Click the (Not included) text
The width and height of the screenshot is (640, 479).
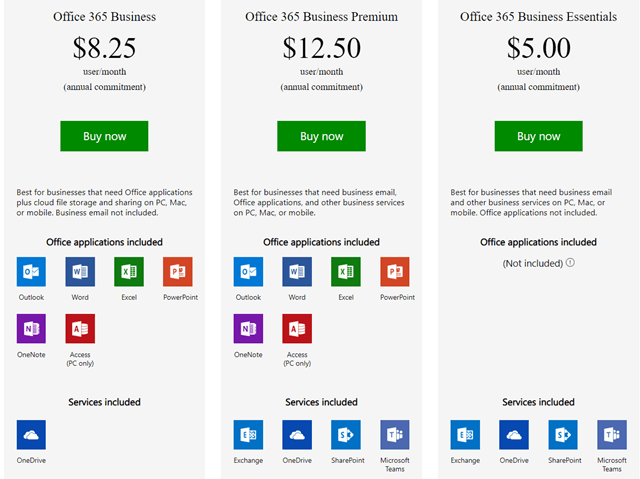pyautogui.click(x=533, y=263)
